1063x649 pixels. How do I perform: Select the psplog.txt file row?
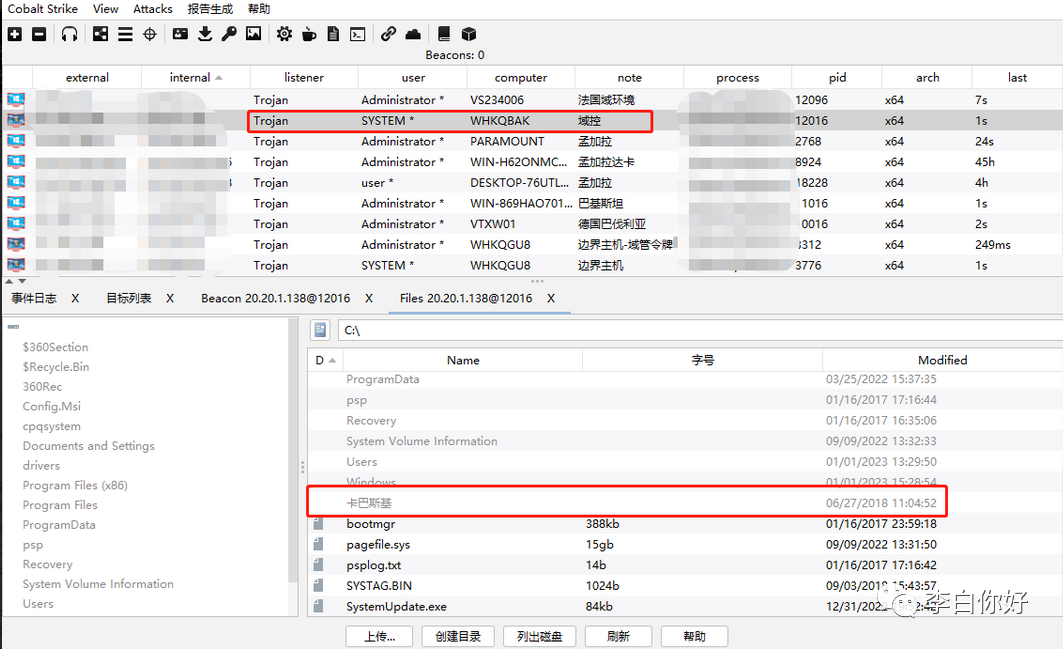685,565
